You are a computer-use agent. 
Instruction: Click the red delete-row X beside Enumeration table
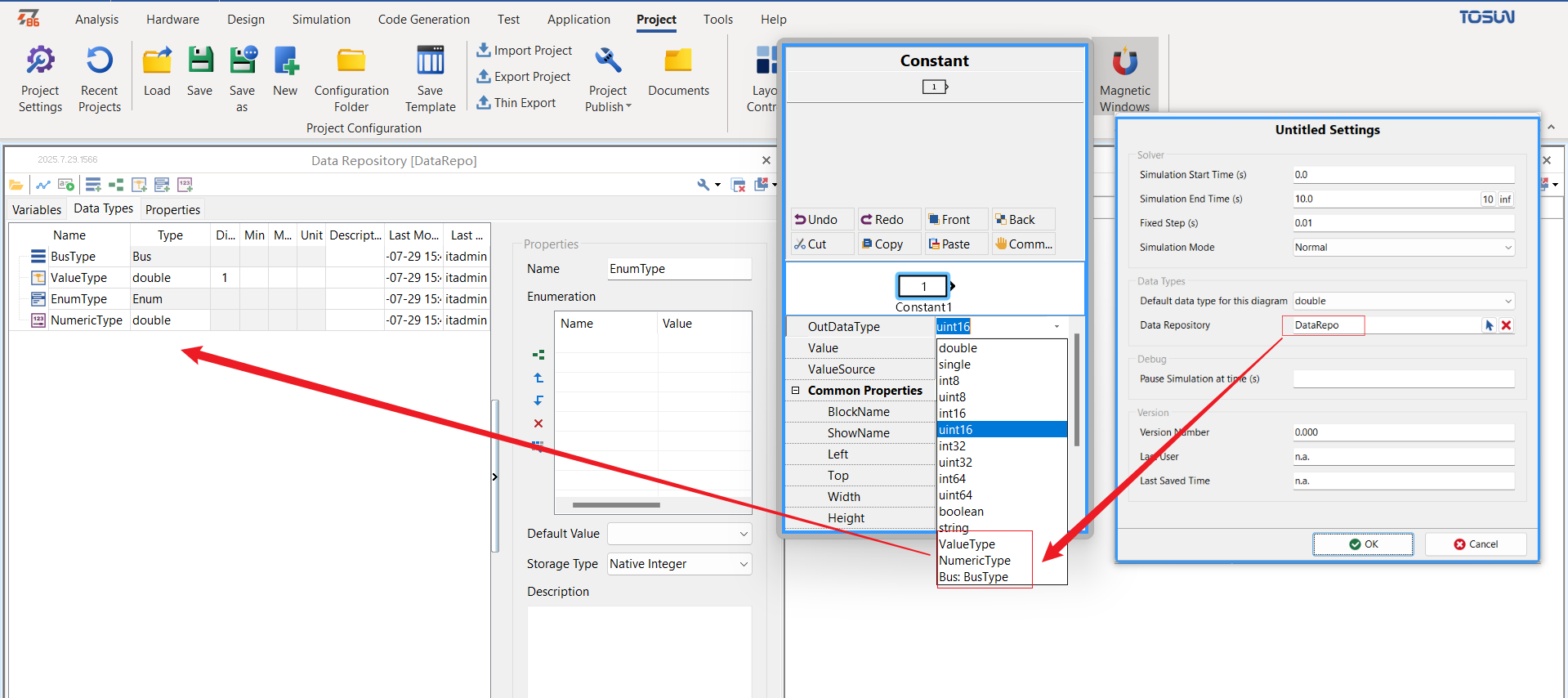coord(538,423)
